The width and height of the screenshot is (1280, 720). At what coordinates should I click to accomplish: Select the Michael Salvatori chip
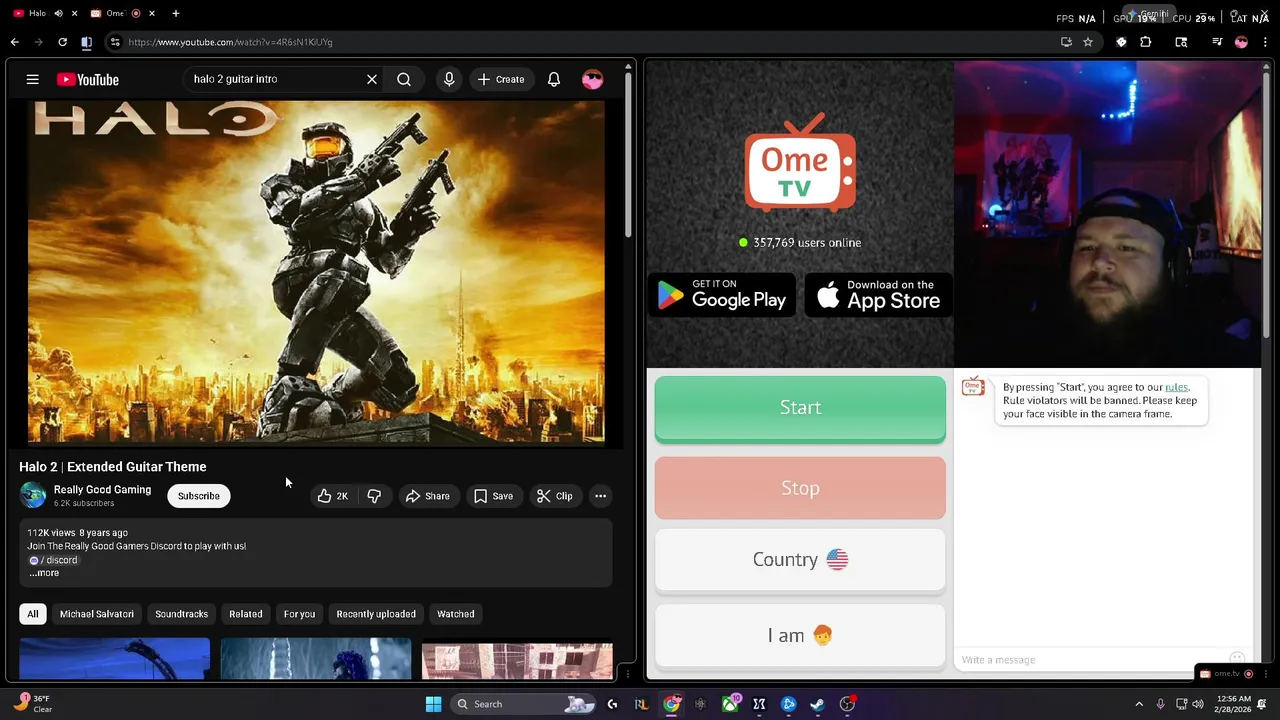click(97, 614)
